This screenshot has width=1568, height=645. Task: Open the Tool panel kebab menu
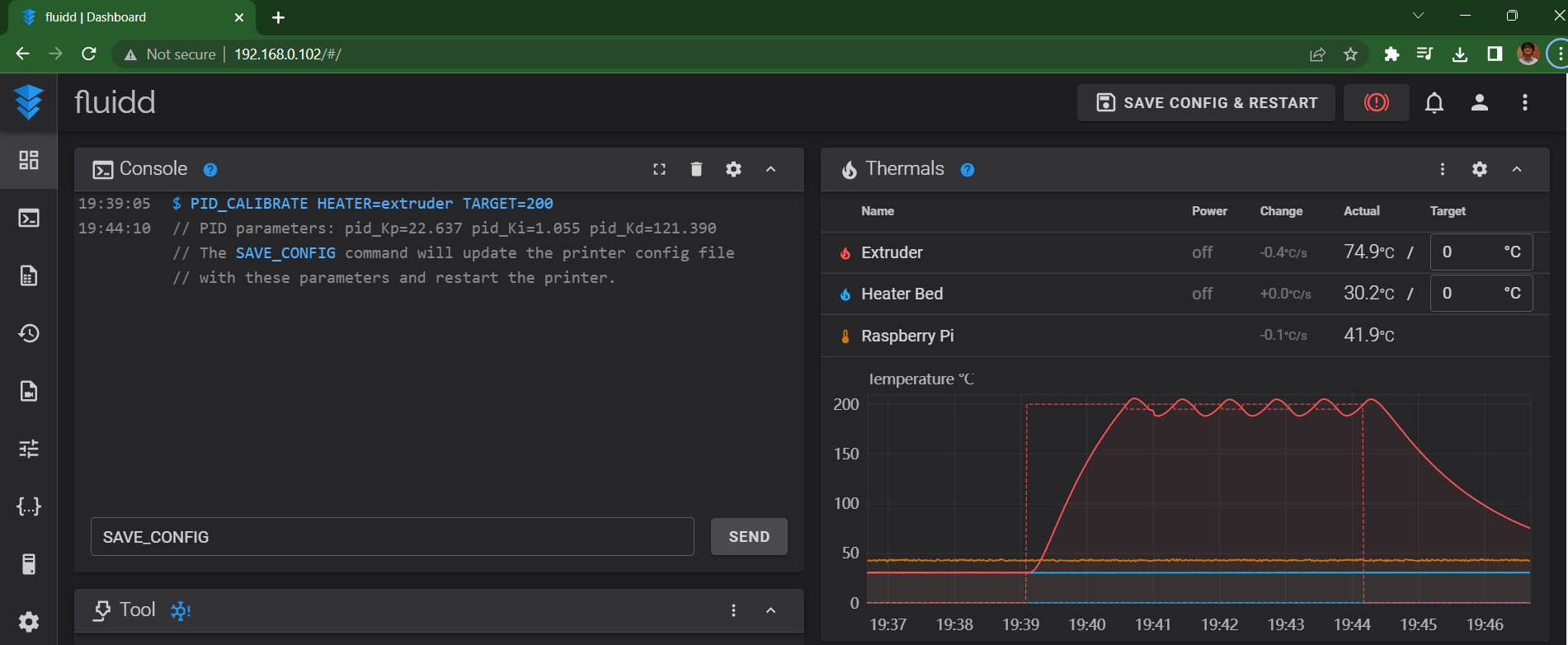(x=733, y=610)
